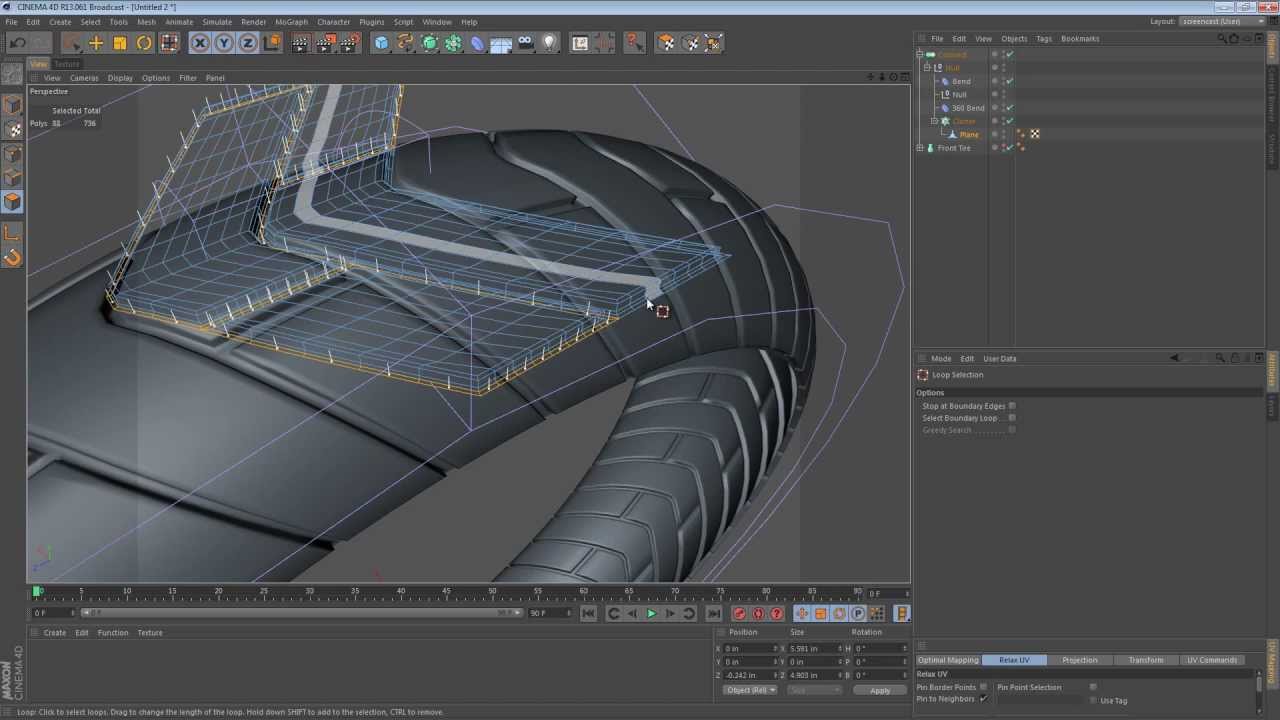Open the Layout dropdown
Screen dimensions: 1280x720
[x=1222, y=21]
